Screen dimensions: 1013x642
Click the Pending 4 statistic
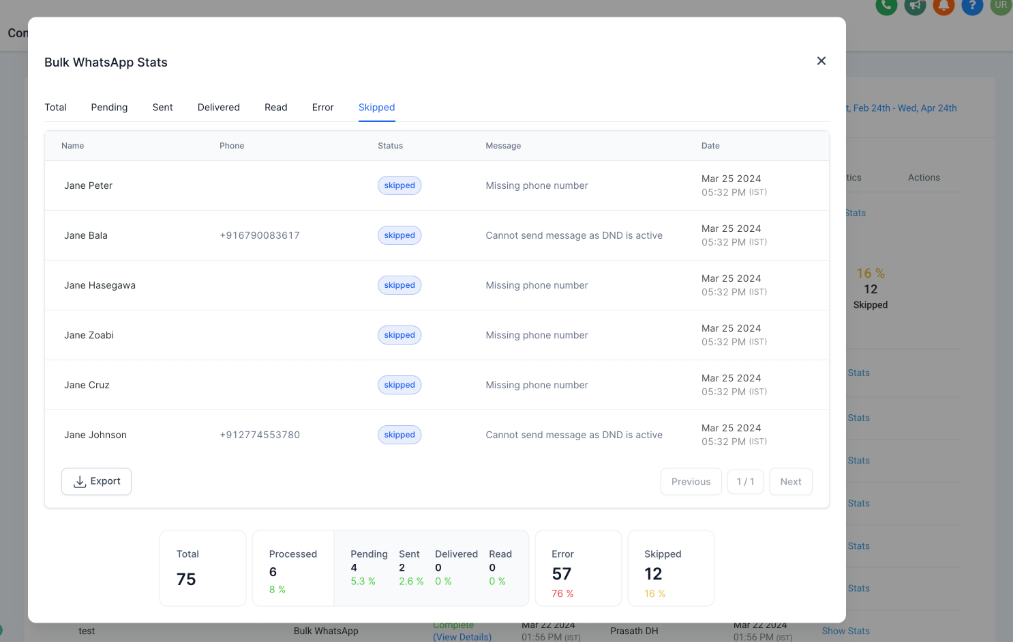[368, 568]
